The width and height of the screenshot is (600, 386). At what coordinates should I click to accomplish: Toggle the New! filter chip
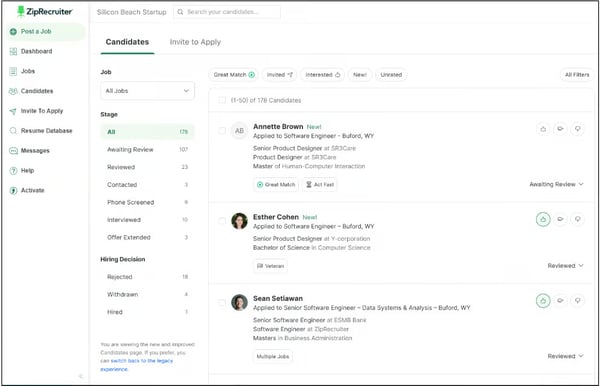pos(360,75)
